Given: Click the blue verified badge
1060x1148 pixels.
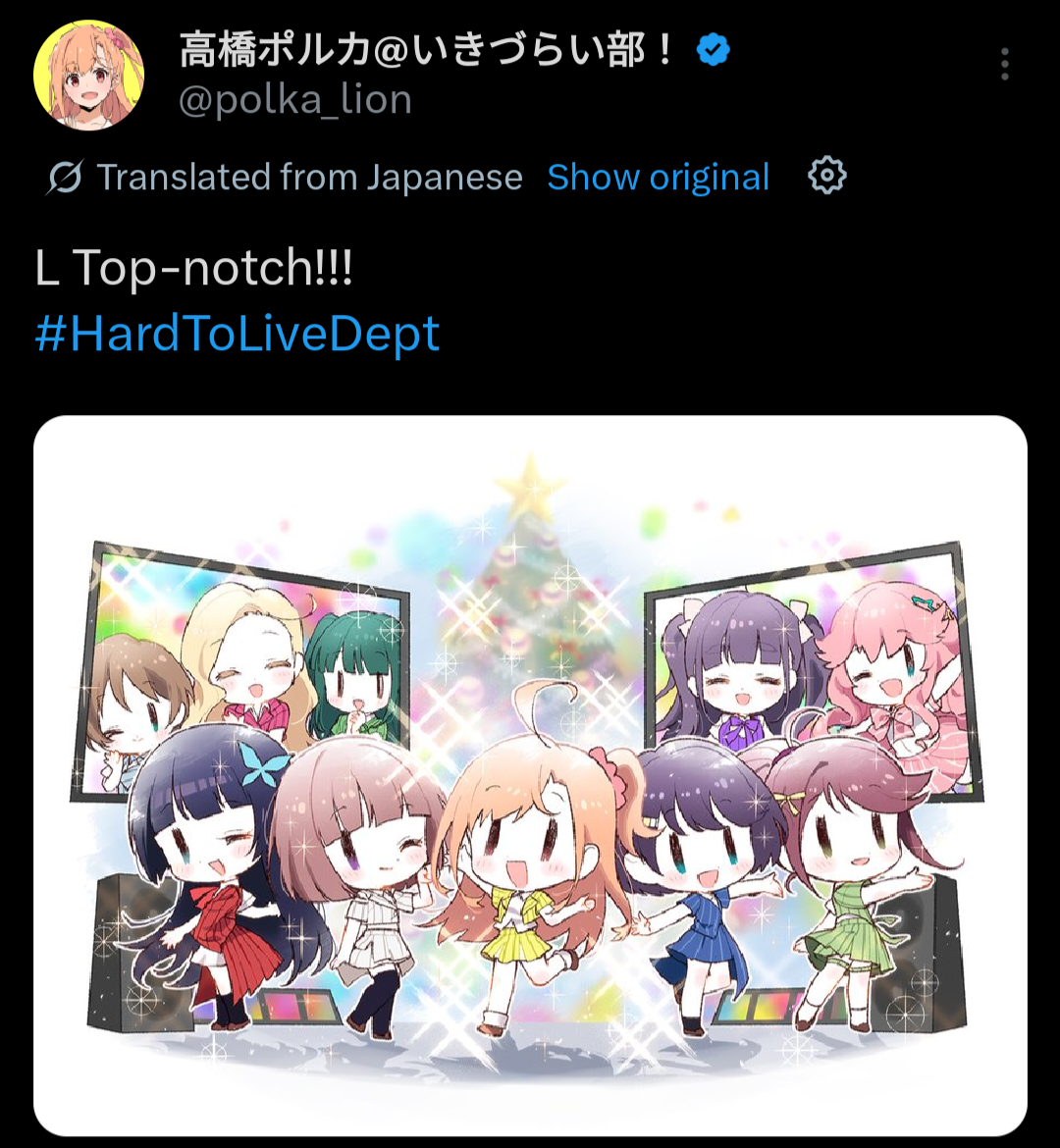Looking at the screenshot, I should [x=712, y=50].
